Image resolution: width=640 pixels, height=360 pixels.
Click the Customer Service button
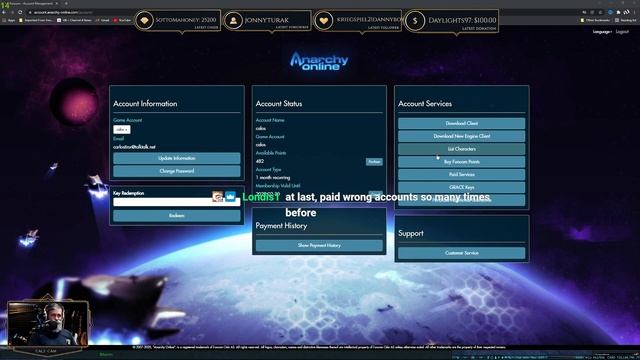(x=462, y=253)
